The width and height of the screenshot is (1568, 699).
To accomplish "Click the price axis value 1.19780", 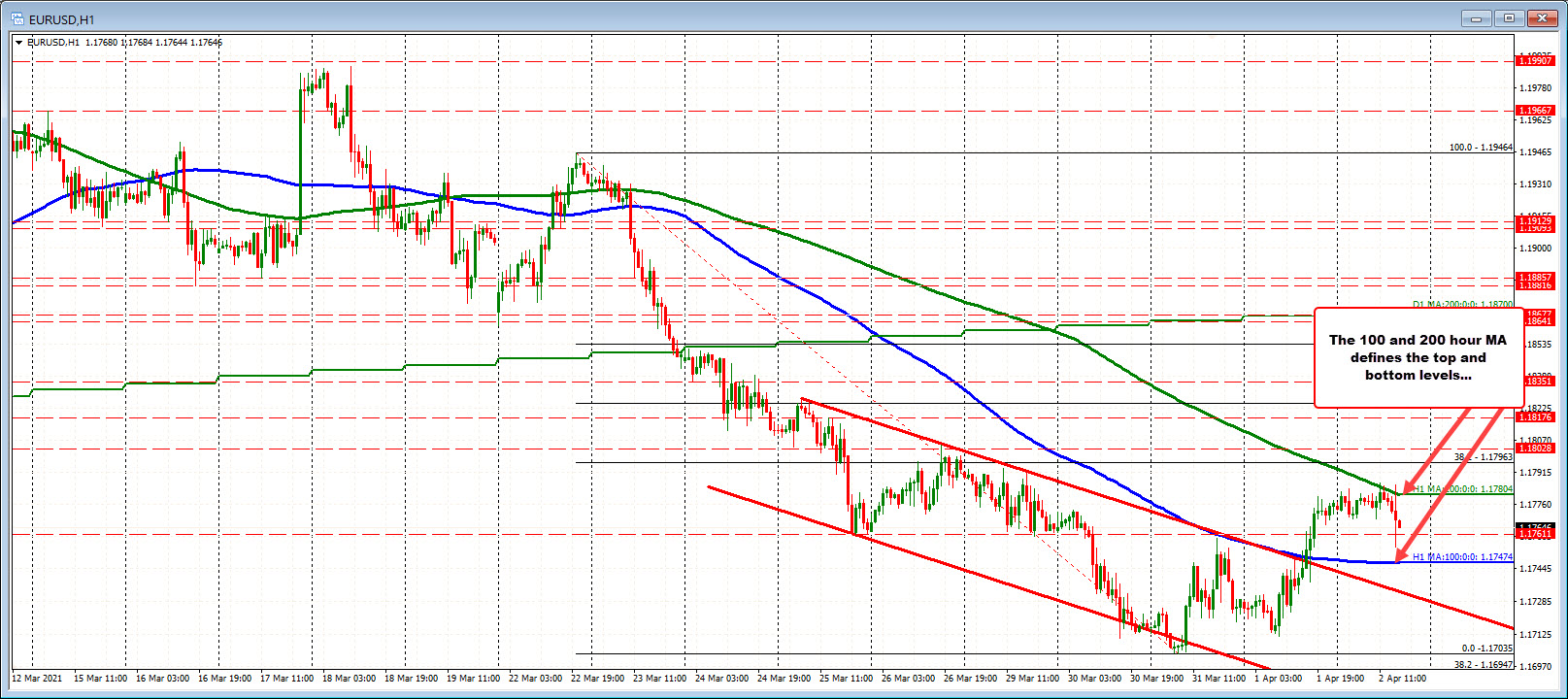I will 1535,87.
